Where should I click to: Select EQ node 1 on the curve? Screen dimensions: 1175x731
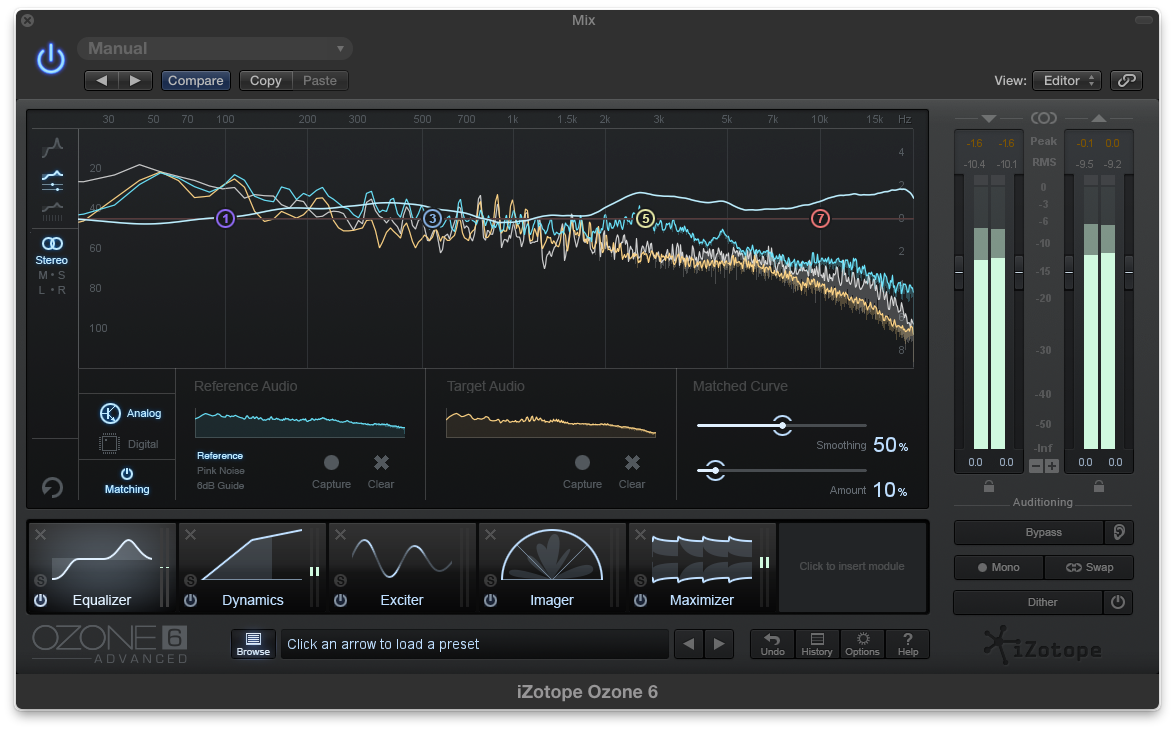pos(226,218)
